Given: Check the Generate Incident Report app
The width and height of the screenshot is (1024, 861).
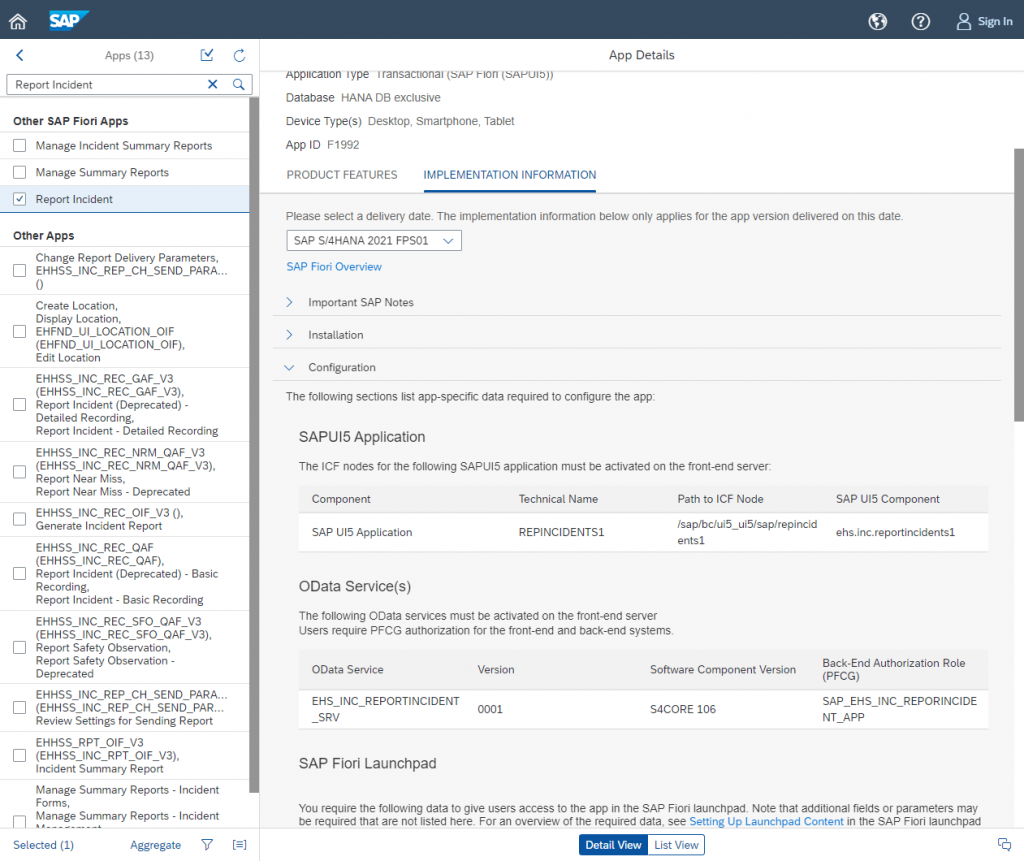Looking at the screenshot, I should pos(20,519).
